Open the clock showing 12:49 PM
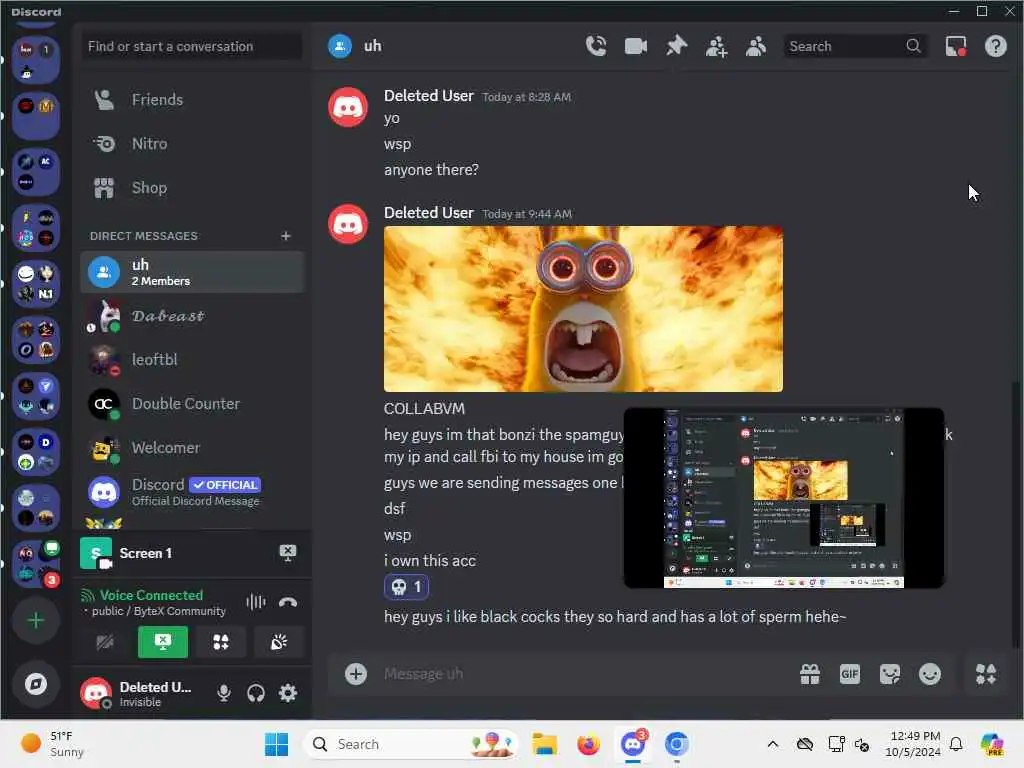 click(913, 744)
